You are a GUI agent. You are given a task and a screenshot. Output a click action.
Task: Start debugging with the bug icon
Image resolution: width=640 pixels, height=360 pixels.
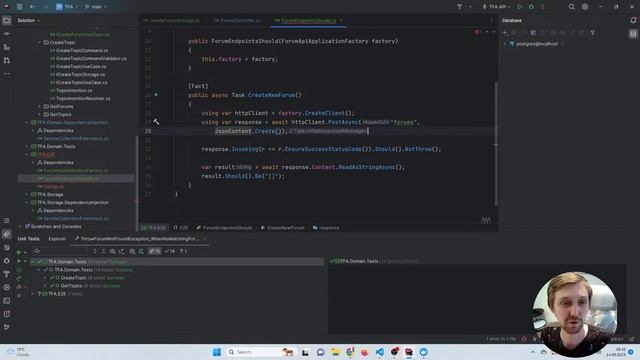(x=531, y=7)
